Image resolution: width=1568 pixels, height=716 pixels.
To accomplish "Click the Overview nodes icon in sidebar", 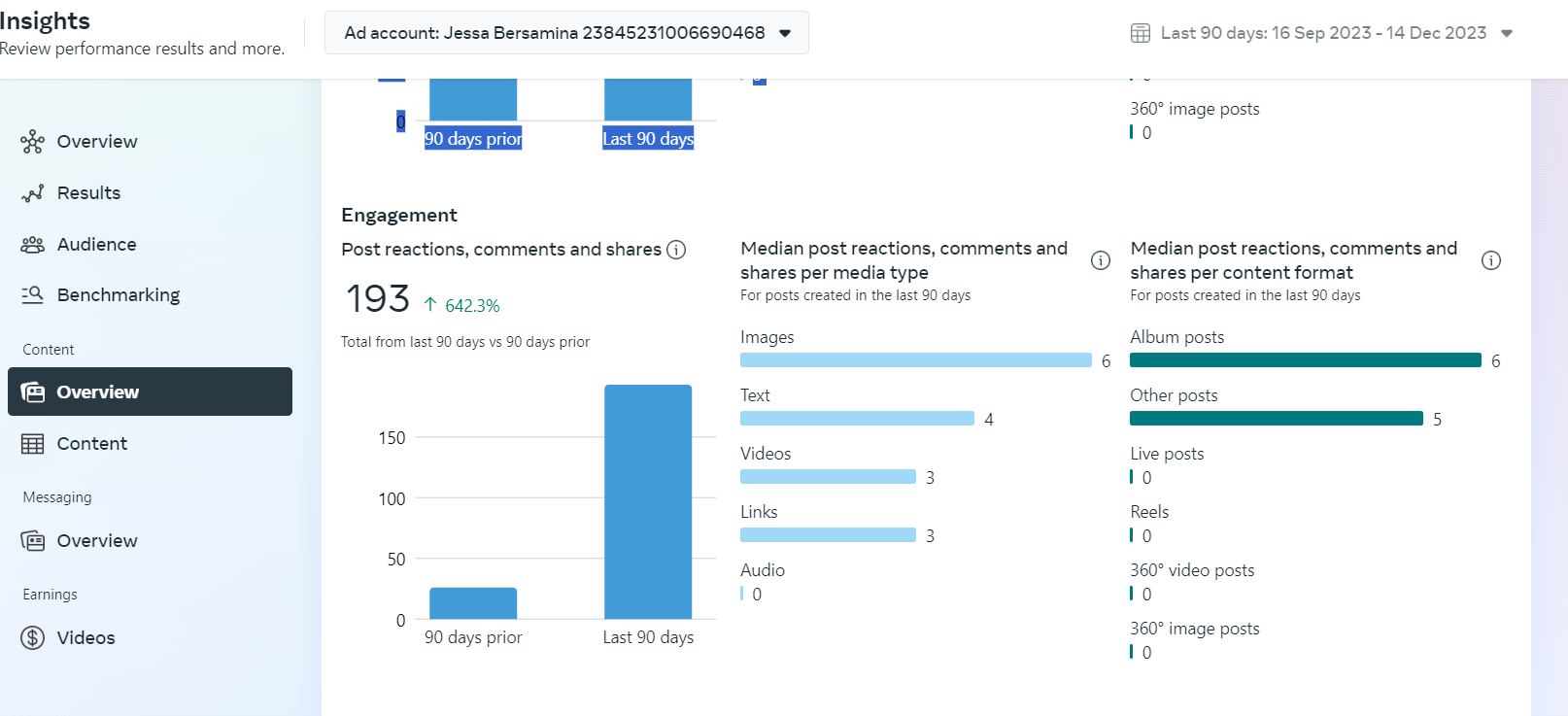I will coord(33,142).
